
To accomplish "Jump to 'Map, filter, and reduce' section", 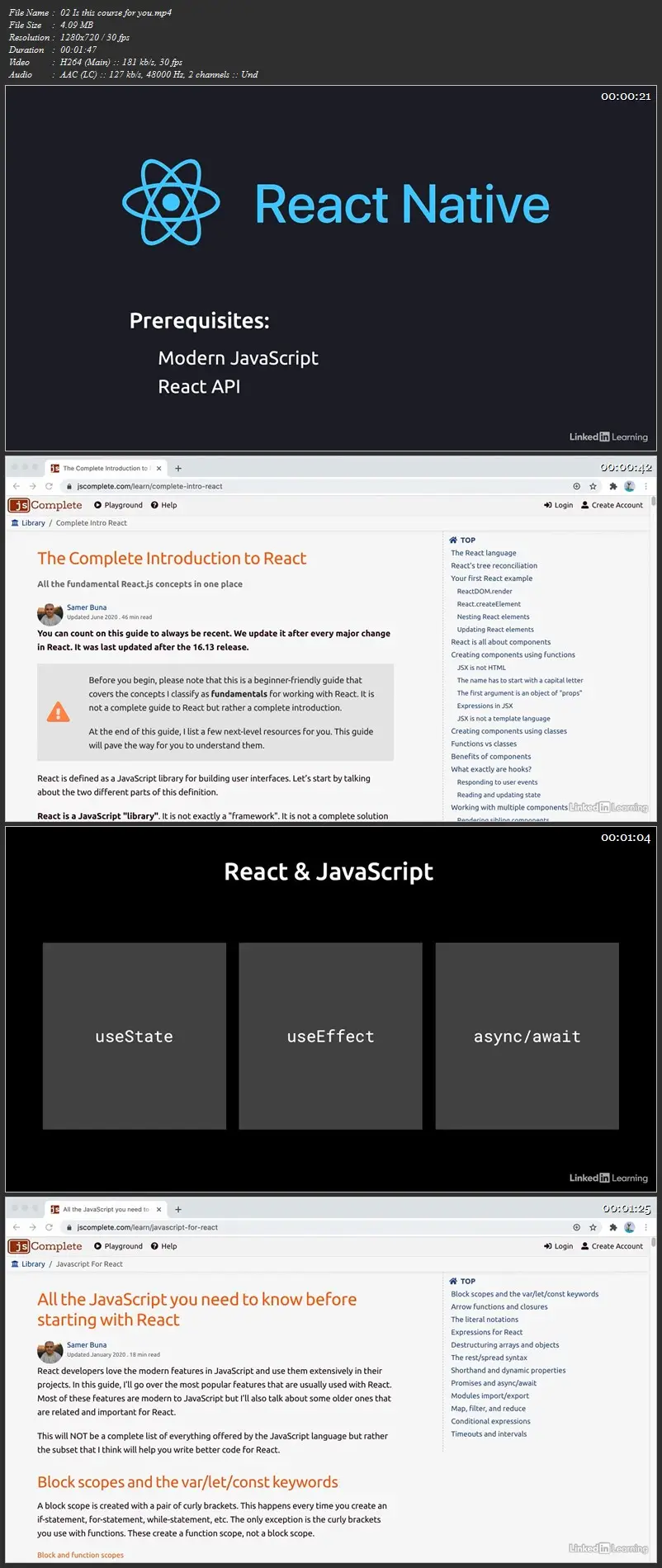I will pyautogui.click(x=488, y=1409).
